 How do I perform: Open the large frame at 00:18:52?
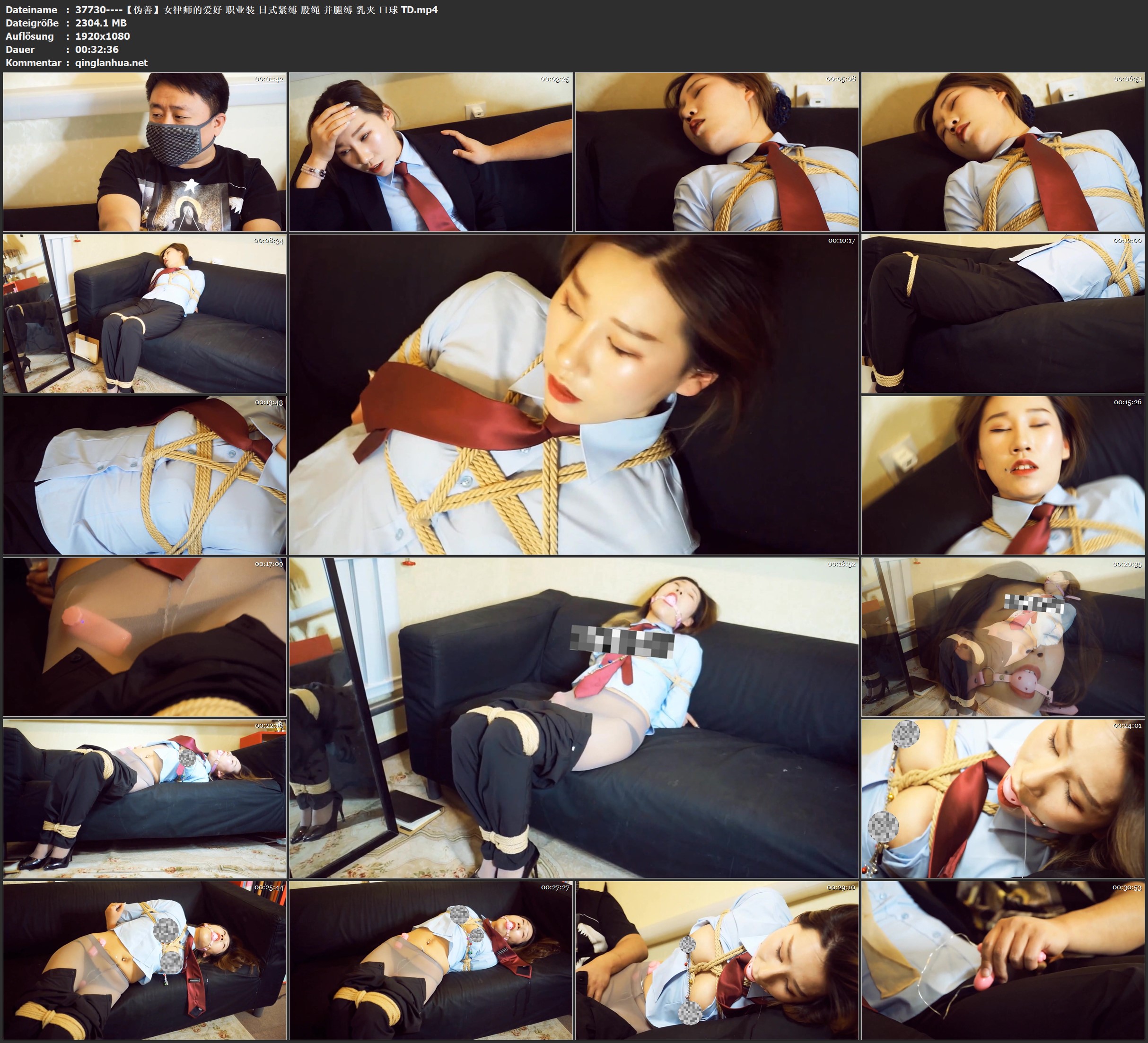pyautogui.click(x=573, y=717)
